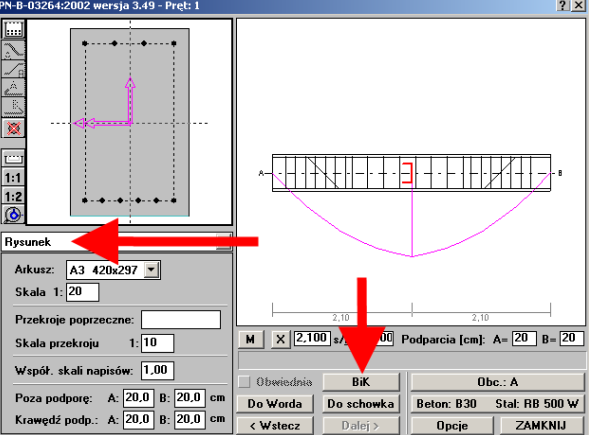Open the Opcje options menu

tap(452, 426)
